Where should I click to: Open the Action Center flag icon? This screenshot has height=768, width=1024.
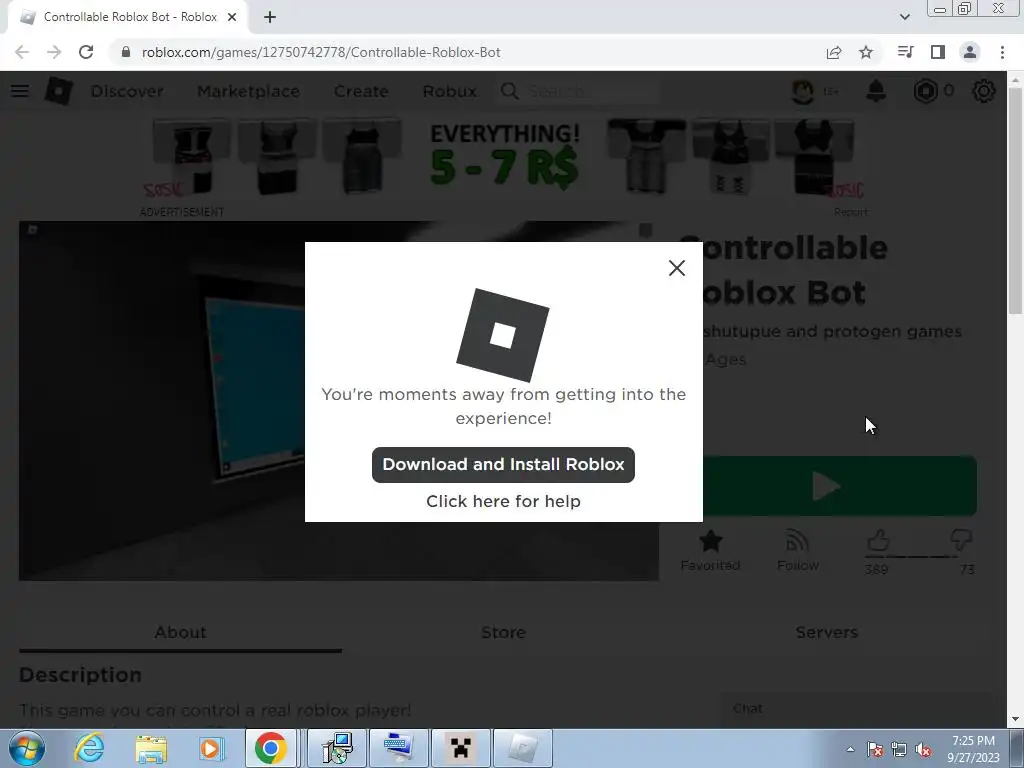pyautogui.click(x=875, y=749)
